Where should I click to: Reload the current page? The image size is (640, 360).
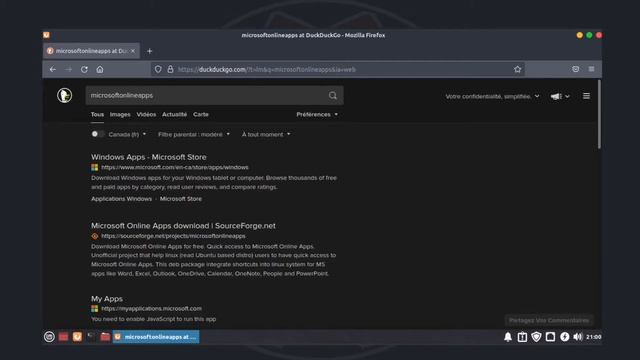pyautogui.click(x=84, y=69)
